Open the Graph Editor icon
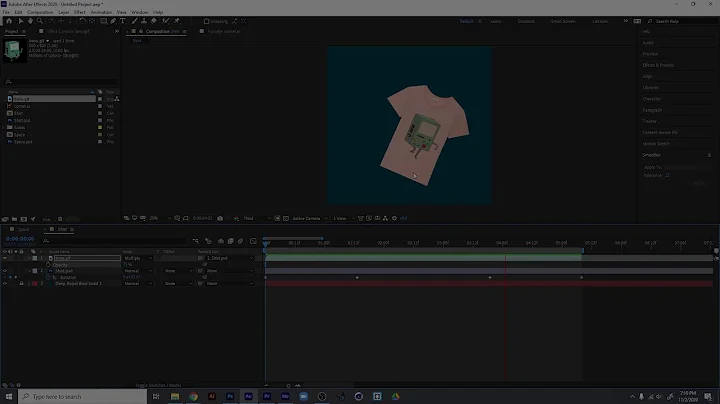Image resolution: width=720 pixels, height=404 pixels. [253, 241]
